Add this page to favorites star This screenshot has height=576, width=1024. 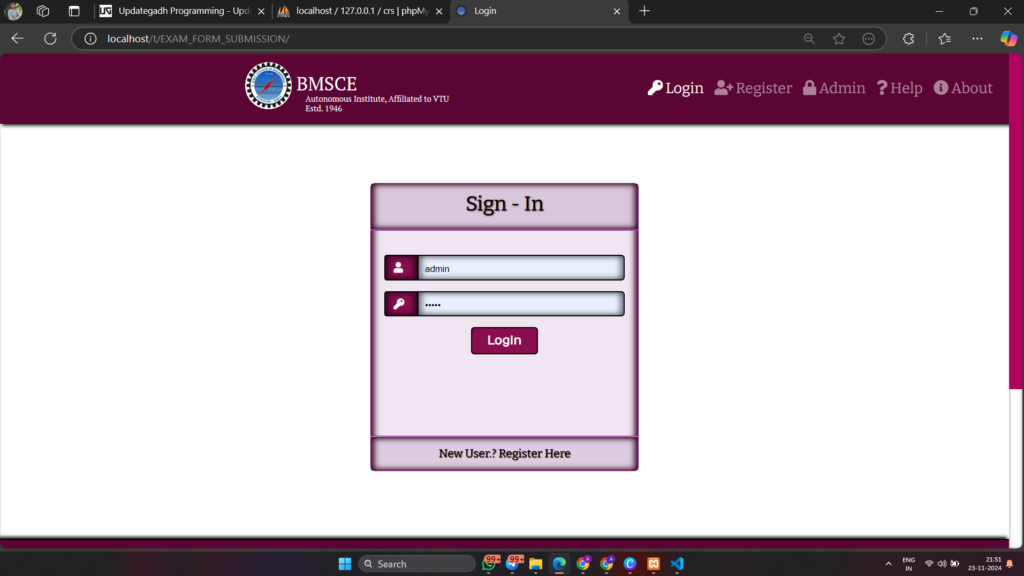(x=839, y=39)
